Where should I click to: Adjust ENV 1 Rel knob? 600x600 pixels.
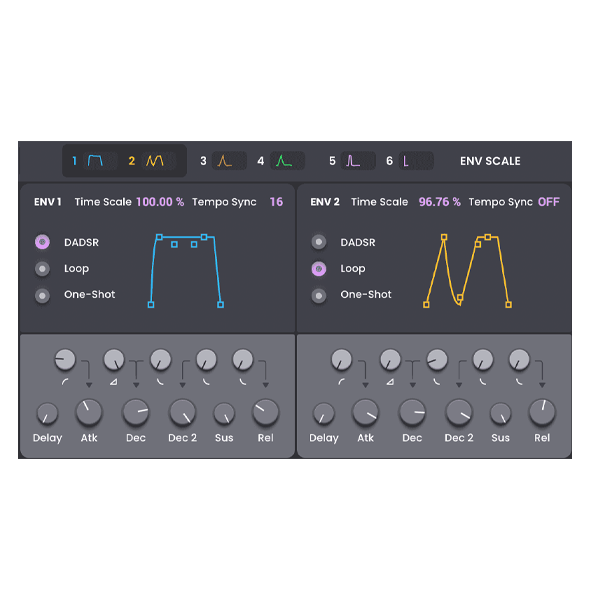(266, 412)
